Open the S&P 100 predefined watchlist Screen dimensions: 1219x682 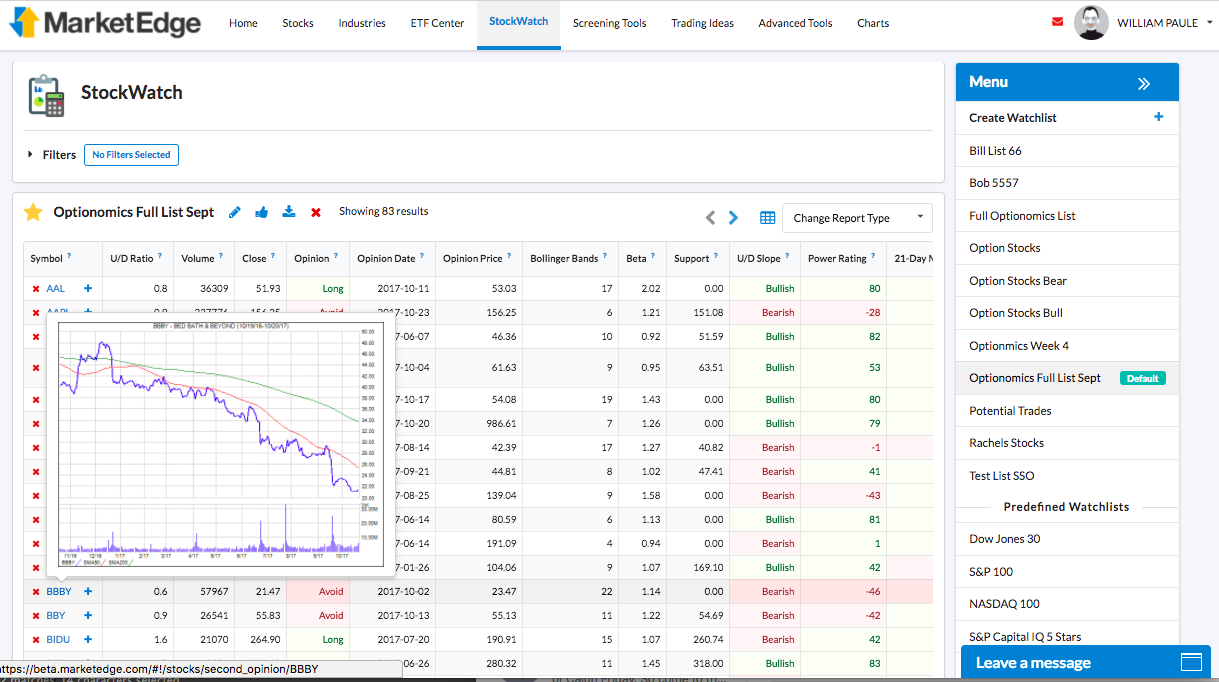click(991, 571)
